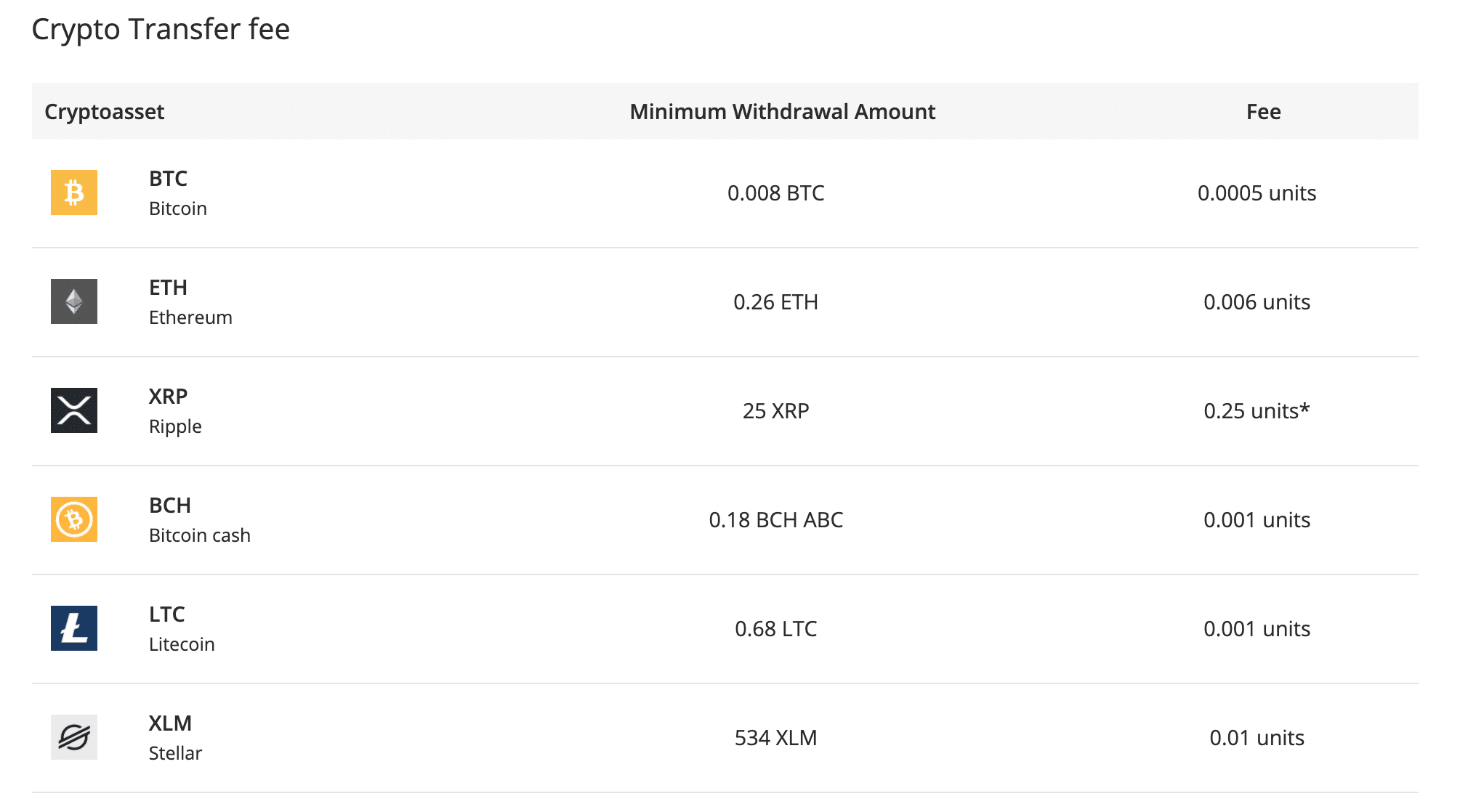Select the 0.26 ETH withdrawal amount
Image resolution: width=1468 pixels, height=812 pixels.
click(x=776, y=302)
